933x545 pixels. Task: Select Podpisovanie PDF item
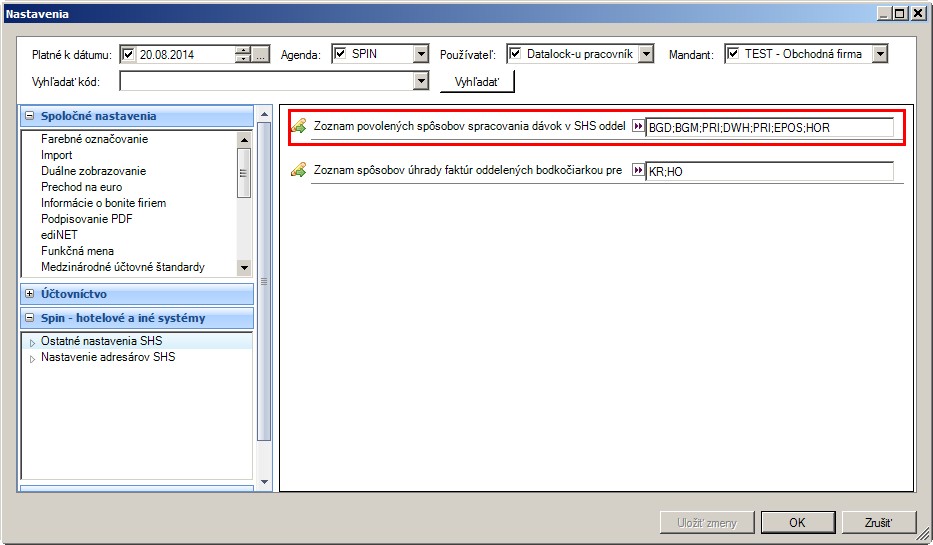(x=87, y=219)
